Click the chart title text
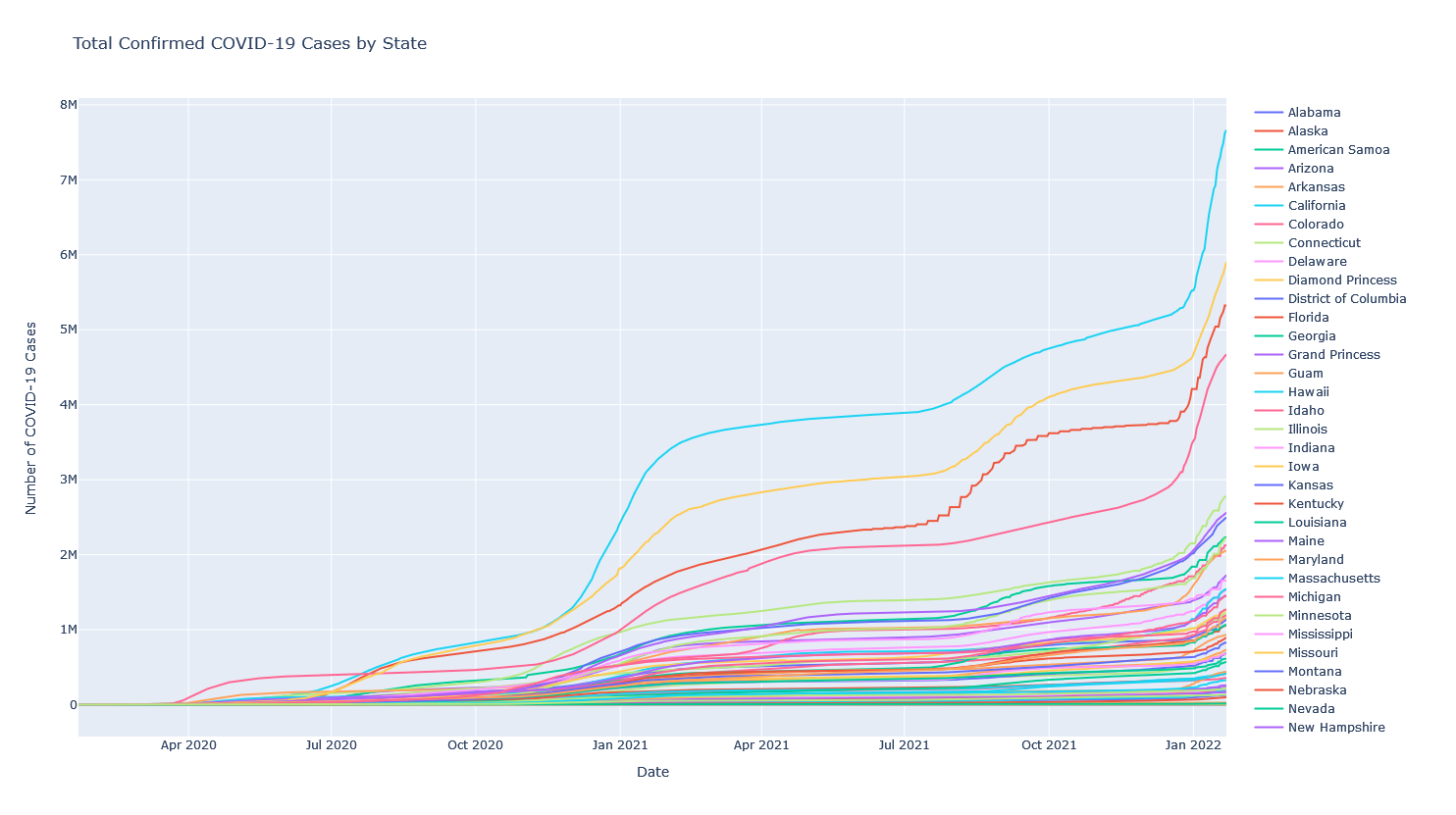 [249, 44]
